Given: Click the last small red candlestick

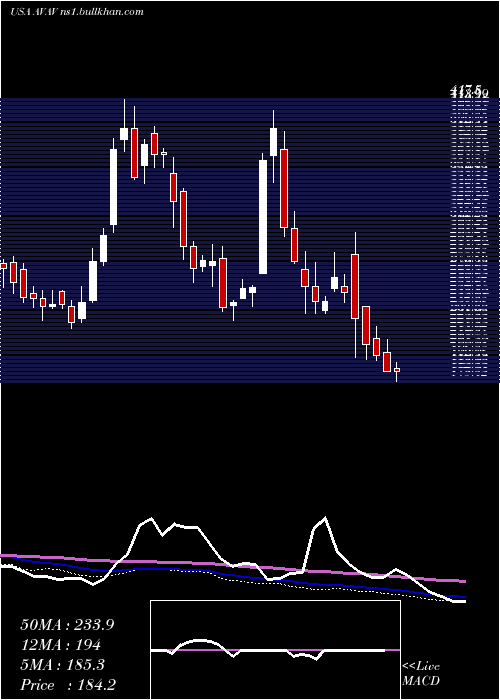Looking at the screenshot, I should click(397, 370).
